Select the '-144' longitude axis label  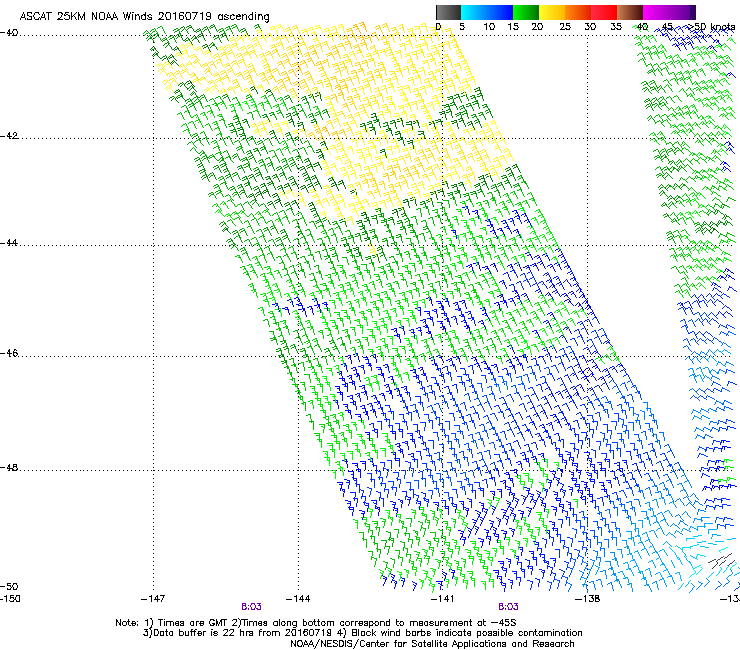(x=298, y=599)
